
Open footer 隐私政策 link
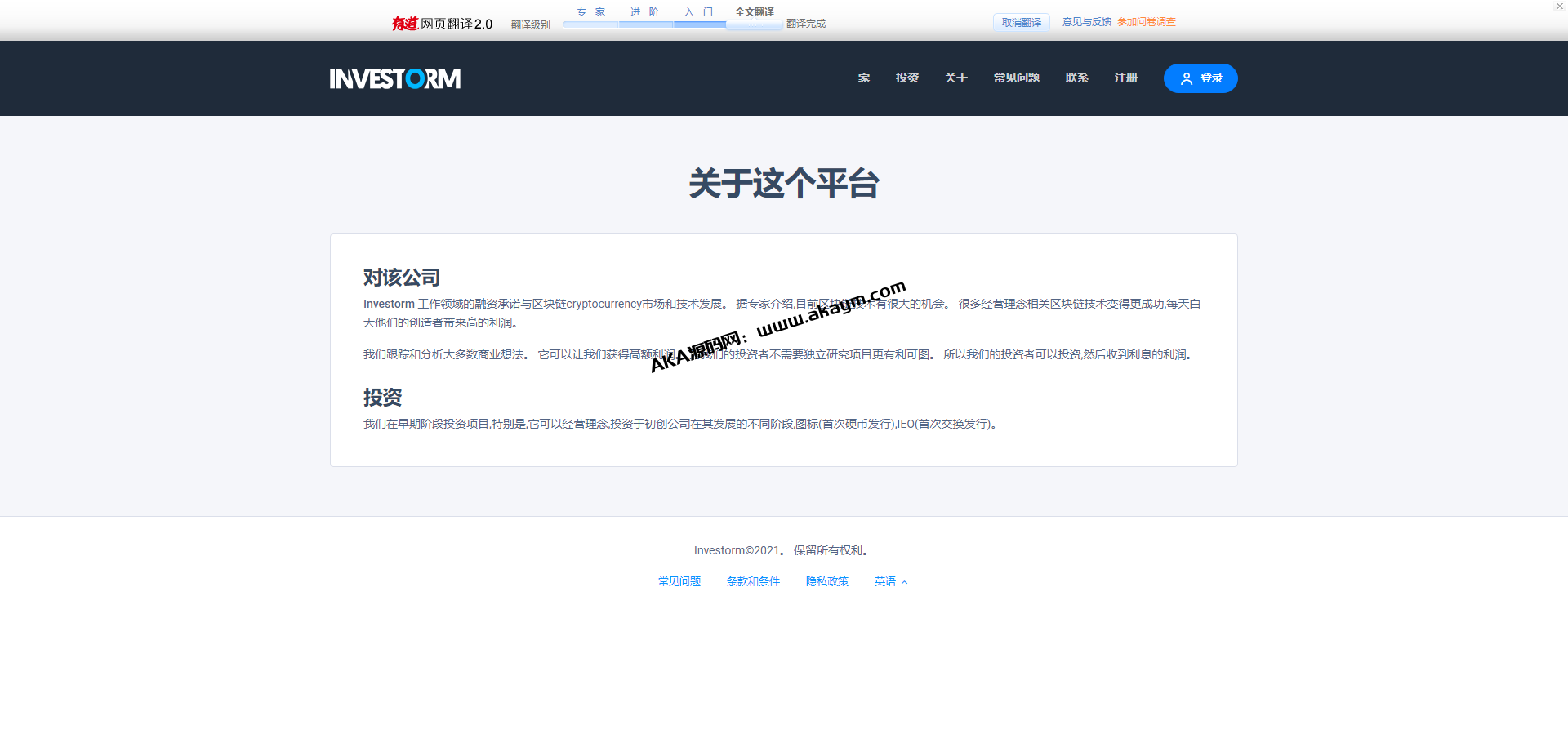(x=826, y=581)
